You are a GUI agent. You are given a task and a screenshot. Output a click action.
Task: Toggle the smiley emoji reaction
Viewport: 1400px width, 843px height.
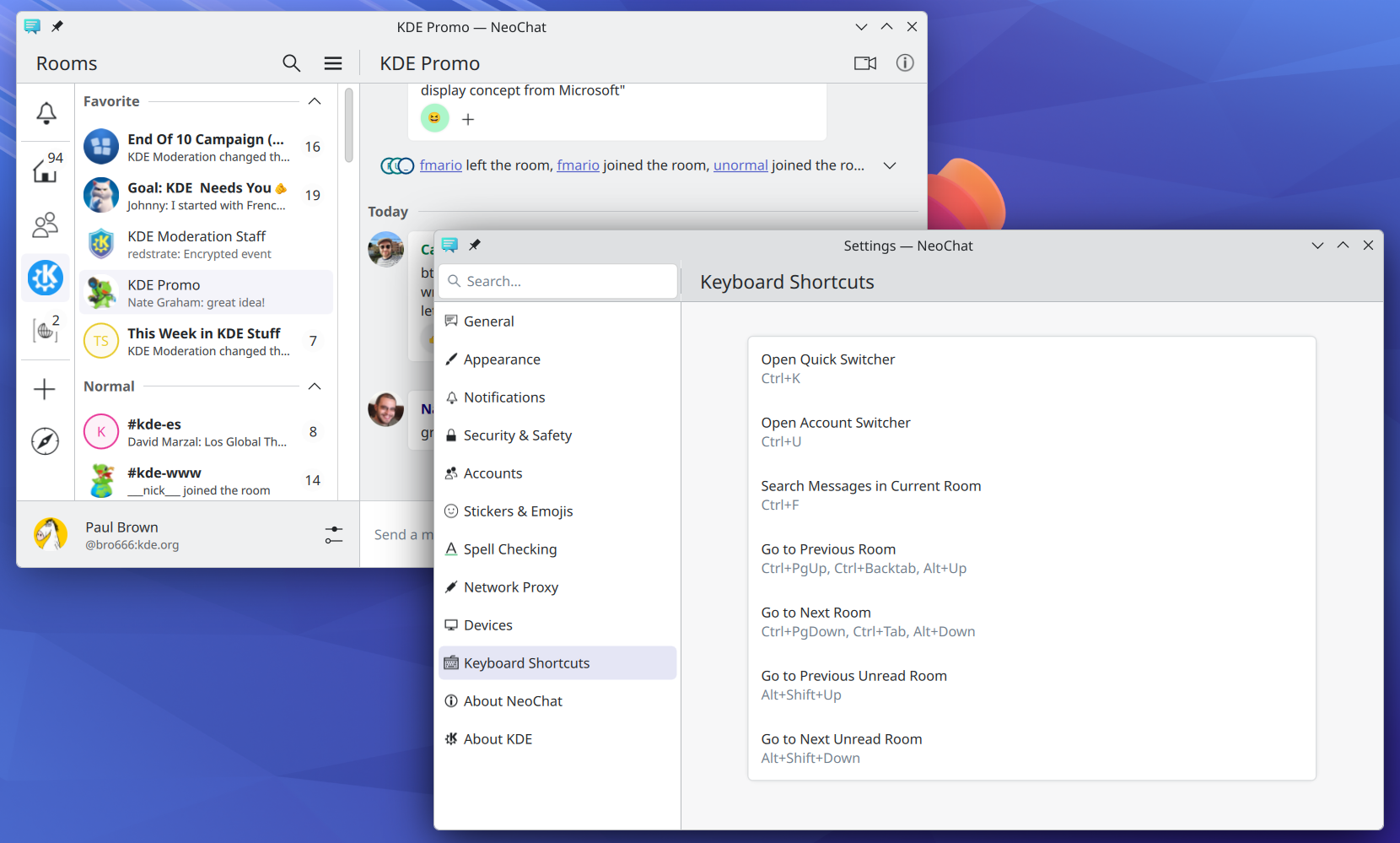(434, 119)
